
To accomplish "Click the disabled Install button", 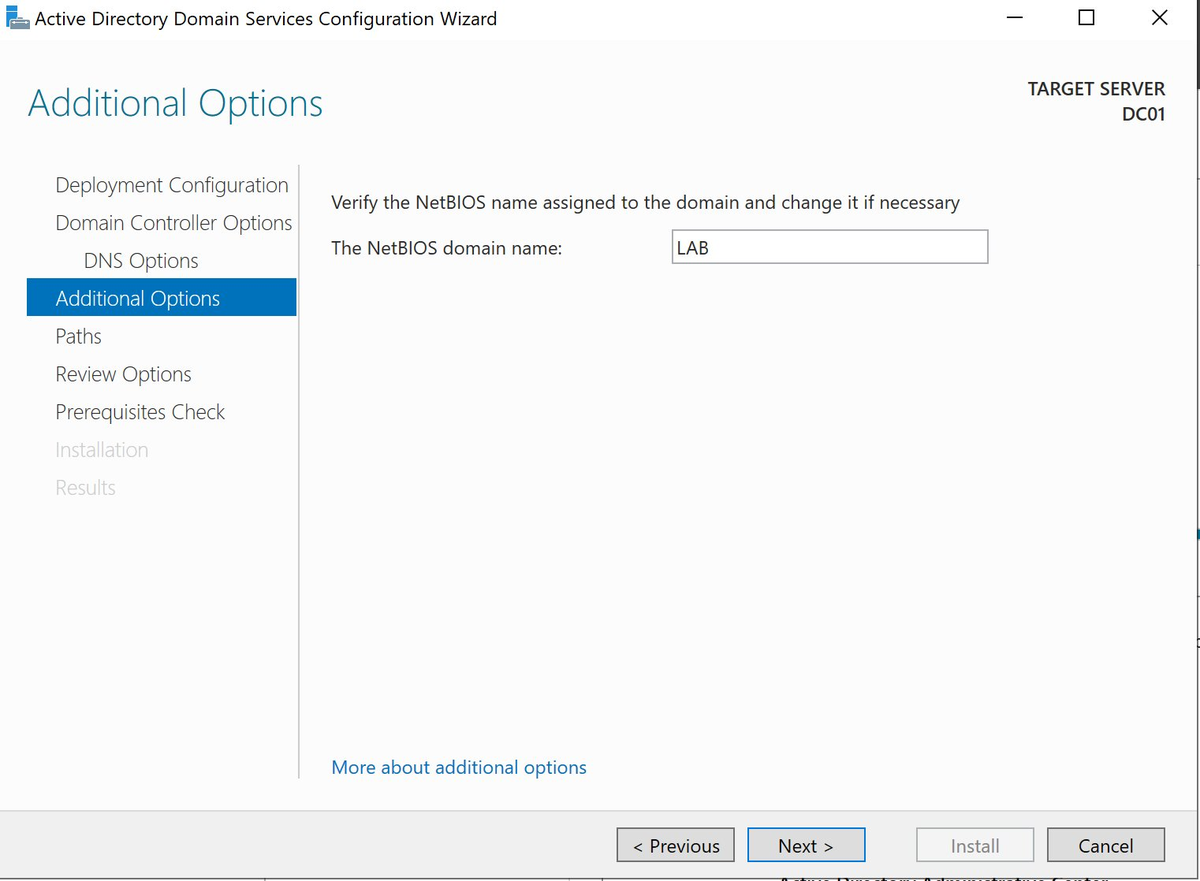I will (x=974, y=845).
